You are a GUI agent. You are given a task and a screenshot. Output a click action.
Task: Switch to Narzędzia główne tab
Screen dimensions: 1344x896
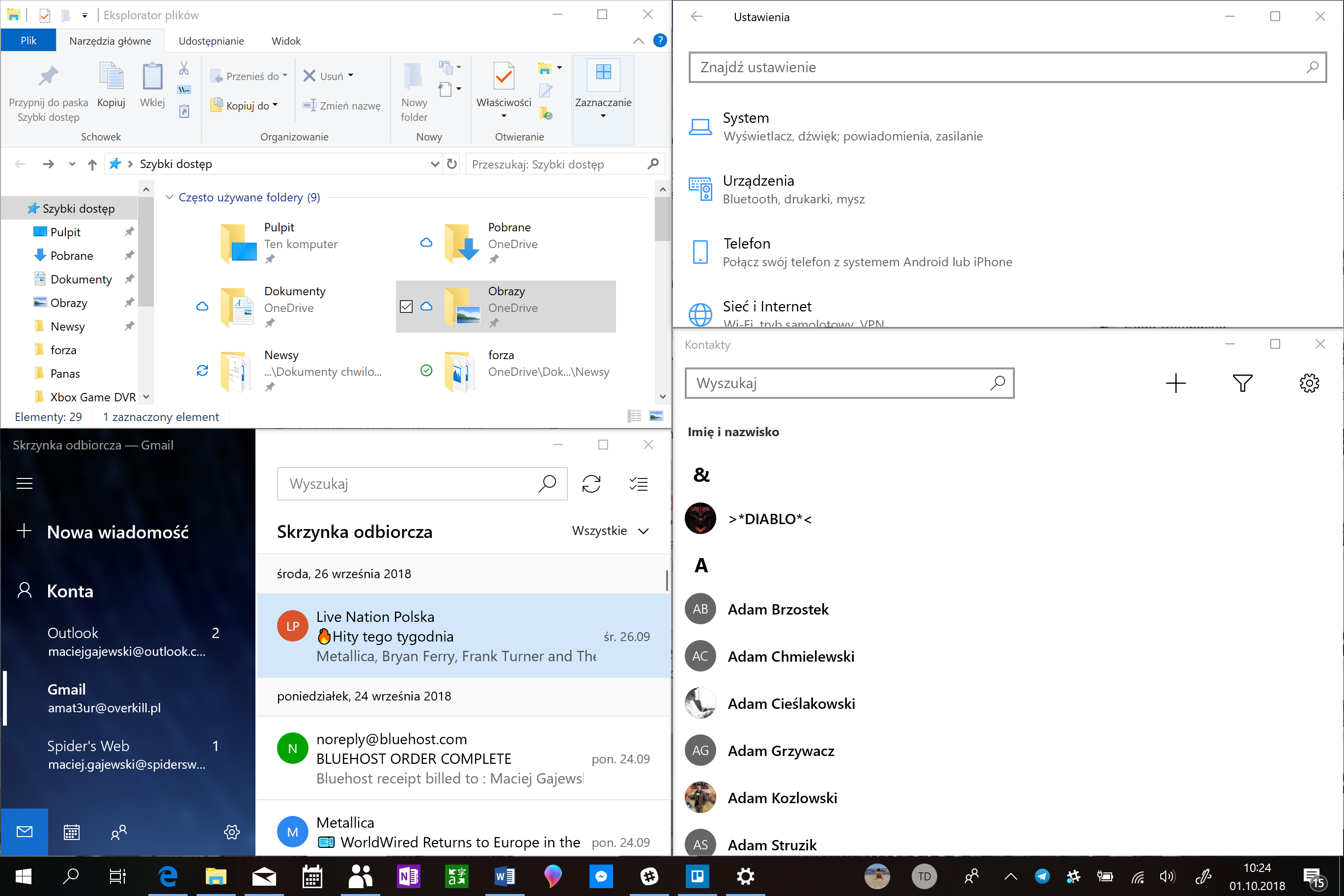pyautogui.click(x=111, y=41)
